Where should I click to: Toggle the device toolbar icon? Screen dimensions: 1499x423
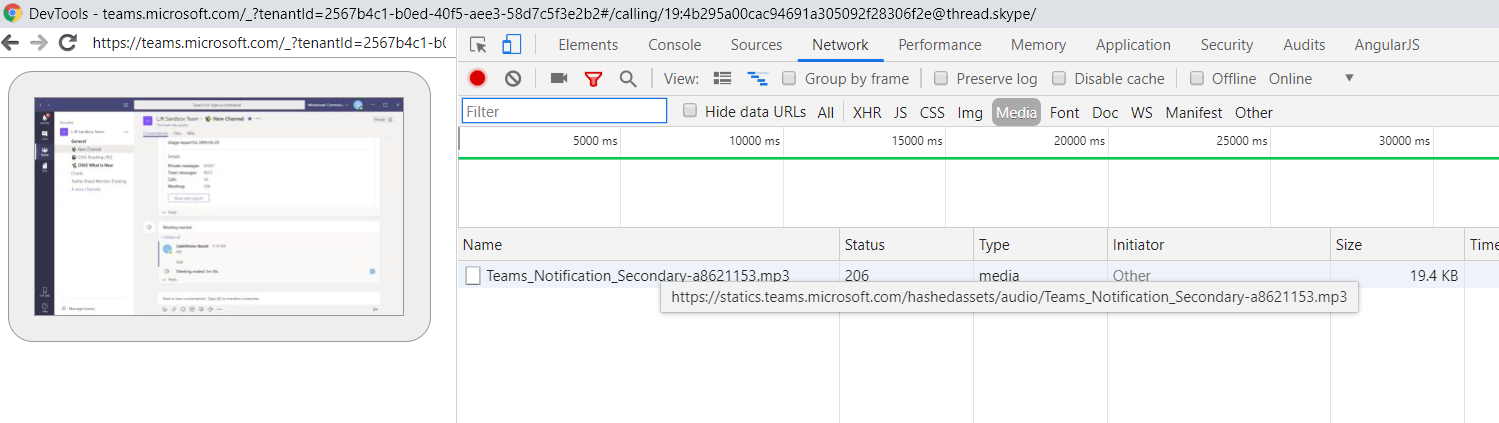(x=512, y=45)
